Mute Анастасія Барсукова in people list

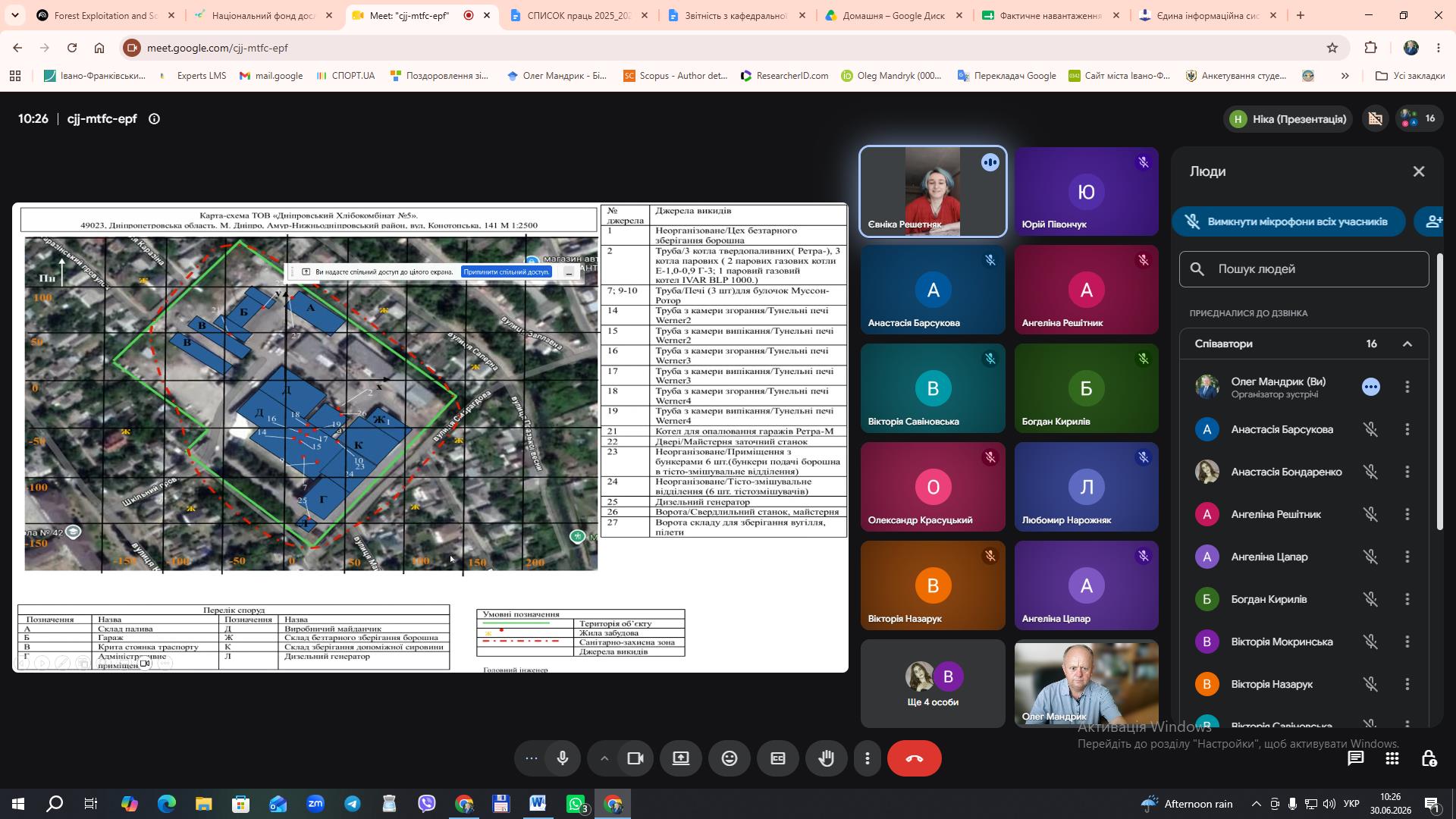[x=1370, y=429]
